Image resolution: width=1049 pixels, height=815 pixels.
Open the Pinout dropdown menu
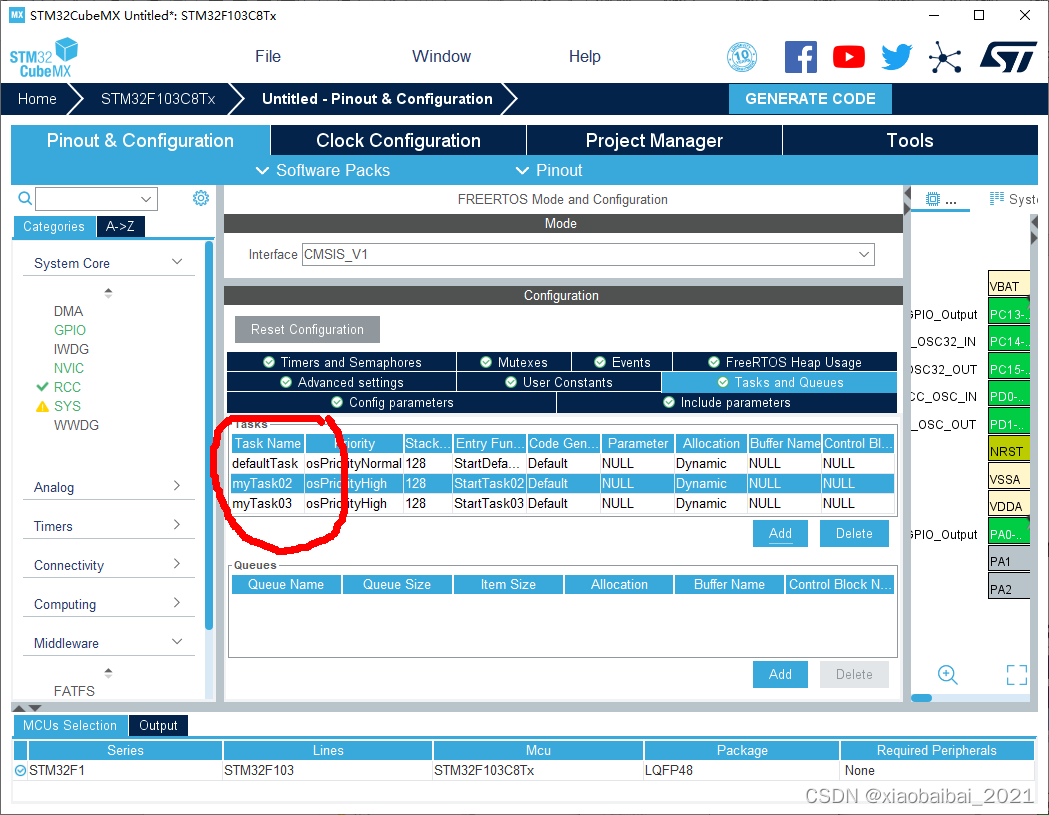(549, 170)
